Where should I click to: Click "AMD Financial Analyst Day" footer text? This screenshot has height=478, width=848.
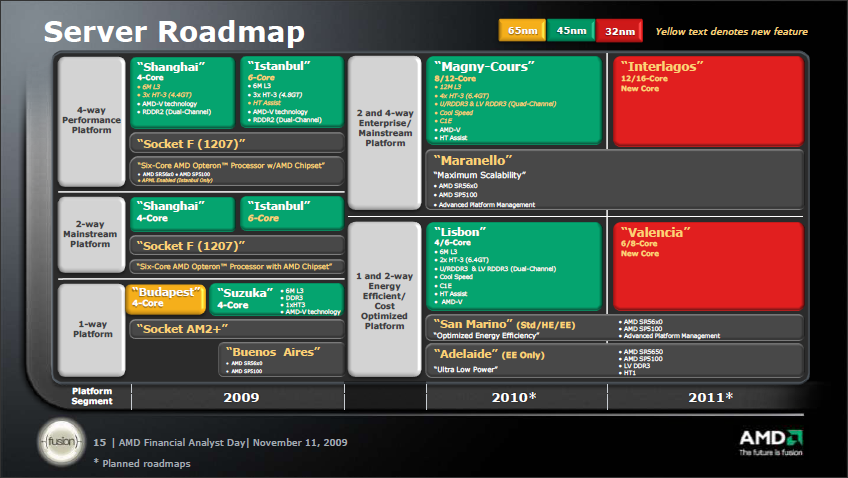(x=182, y=442)
